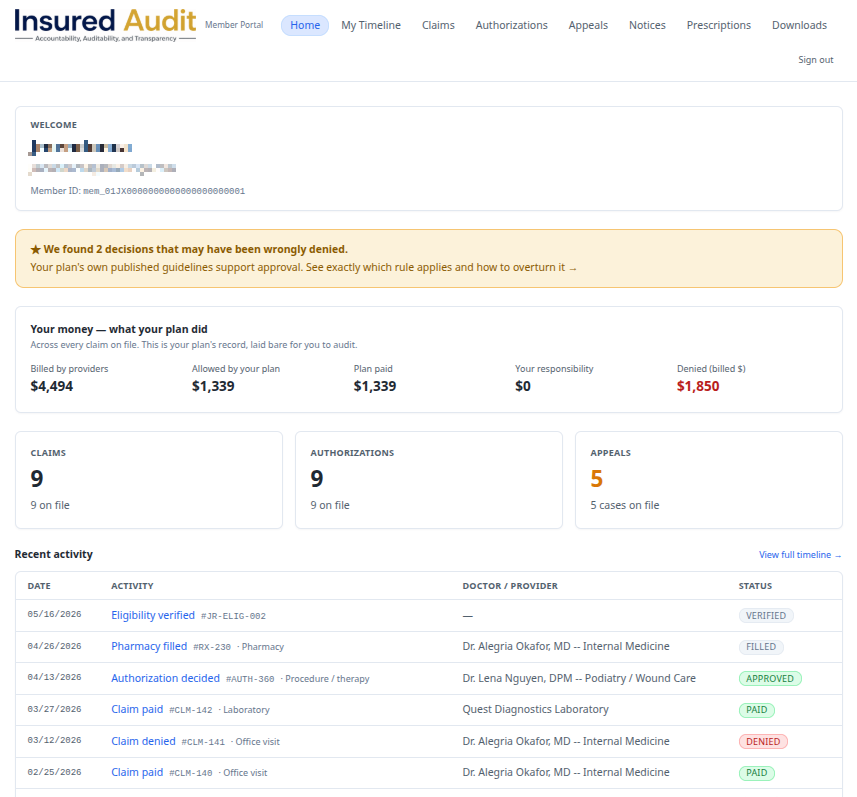
Task: Click the #RX-230 reference
Action: (212, 647)
